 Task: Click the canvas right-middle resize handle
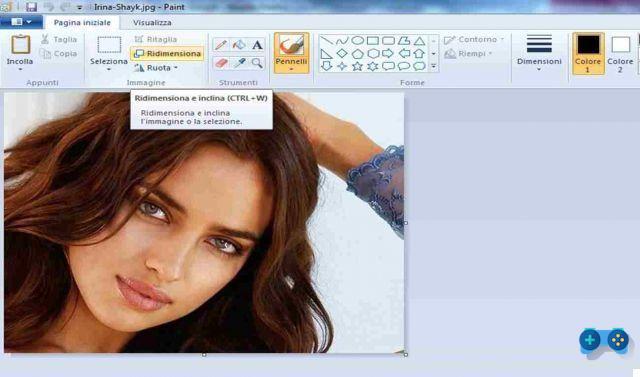405,223
